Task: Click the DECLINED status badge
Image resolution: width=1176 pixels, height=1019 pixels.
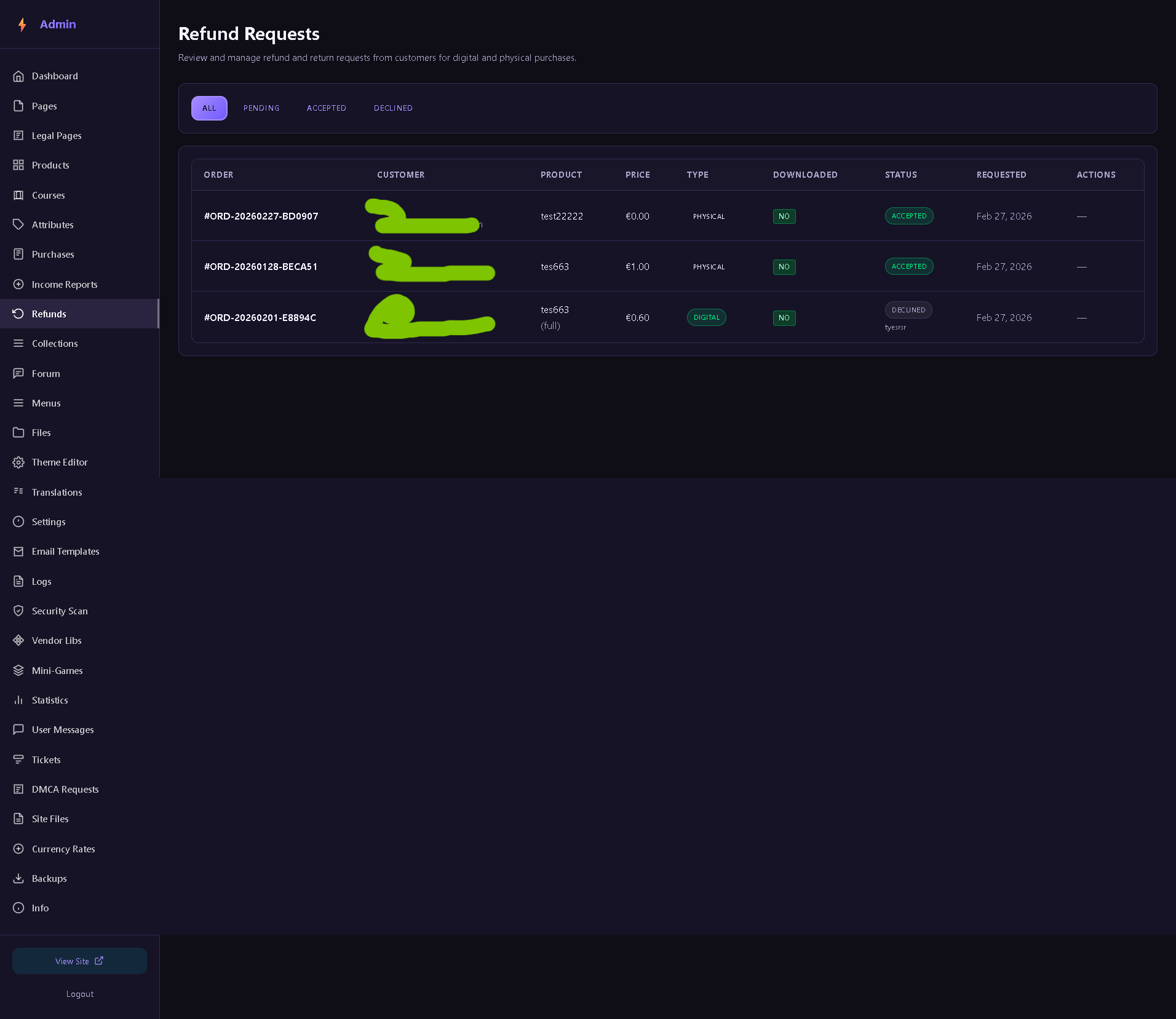Action: click(908, 310)
